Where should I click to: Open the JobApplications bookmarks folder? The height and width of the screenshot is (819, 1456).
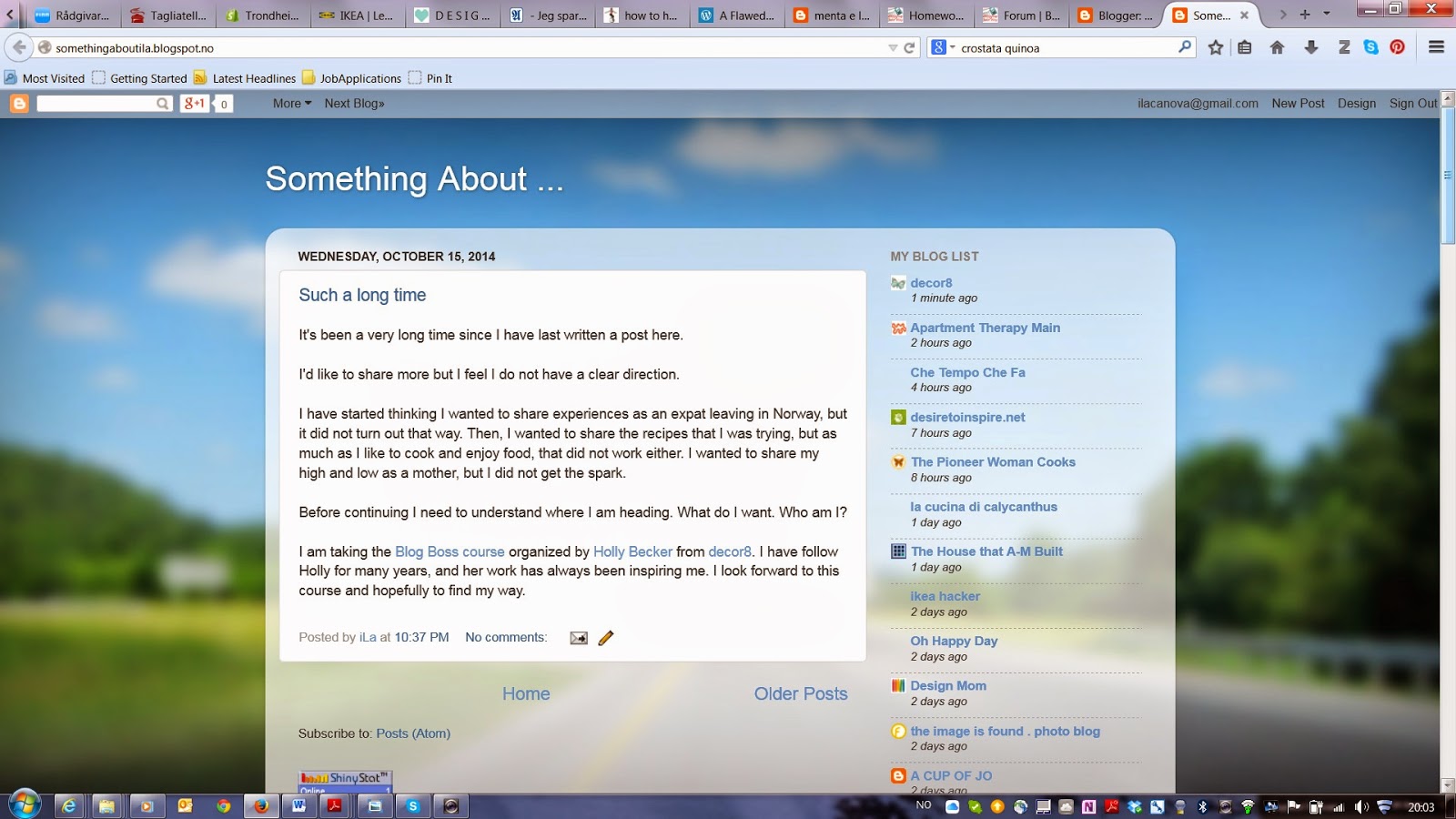[x=351, y=78]
